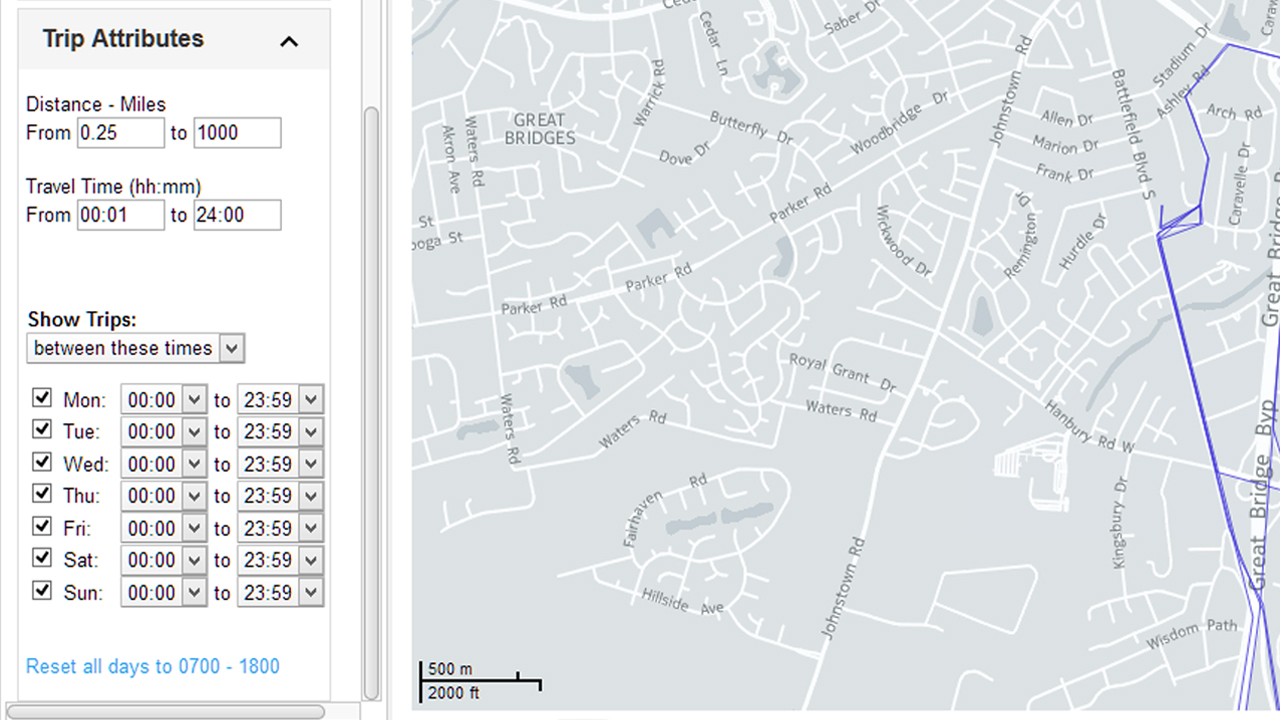The width and height of the screenshot is (1280, 720).
Task: Toggle the Sun checkbox
Action: point(42,590)
